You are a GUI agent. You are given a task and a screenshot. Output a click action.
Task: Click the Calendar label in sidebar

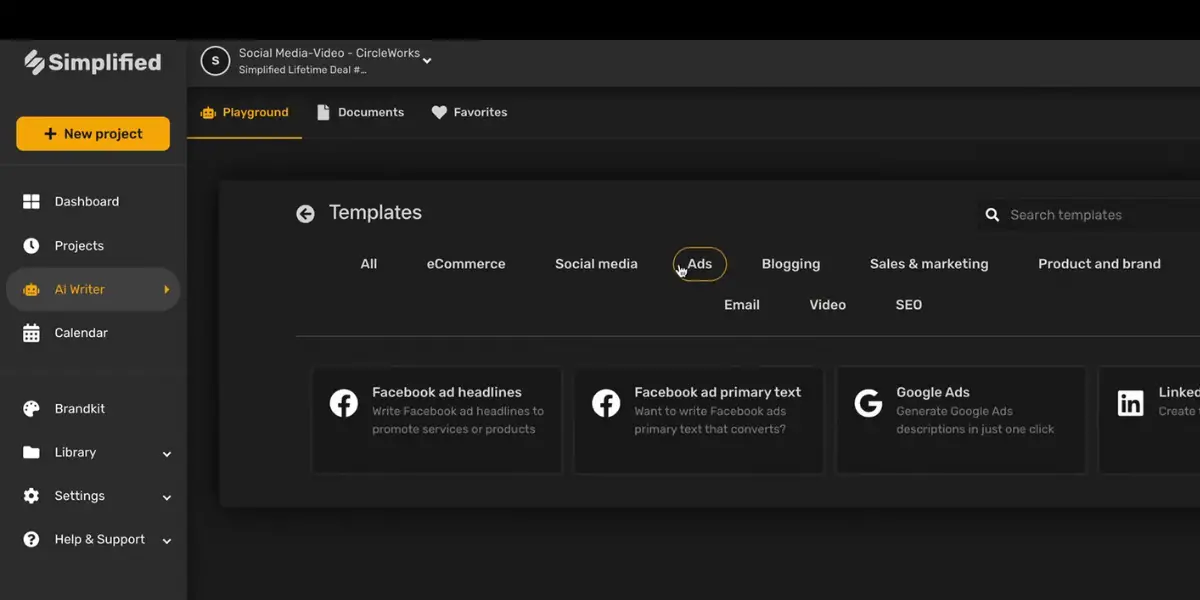[81, 333]
